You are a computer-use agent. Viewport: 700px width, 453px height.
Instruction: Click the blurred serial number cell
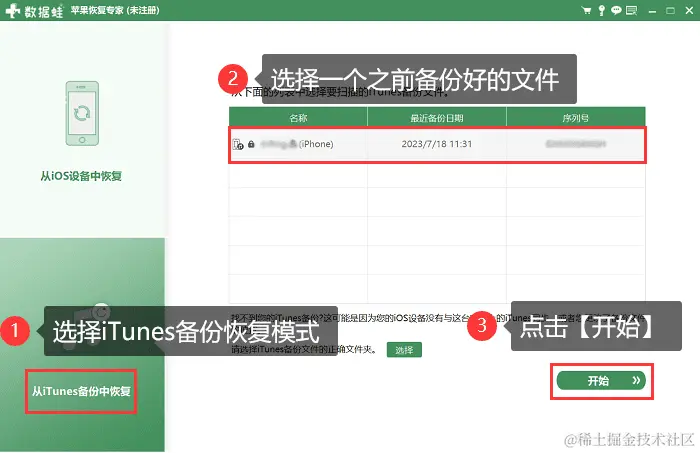[576, 144]
